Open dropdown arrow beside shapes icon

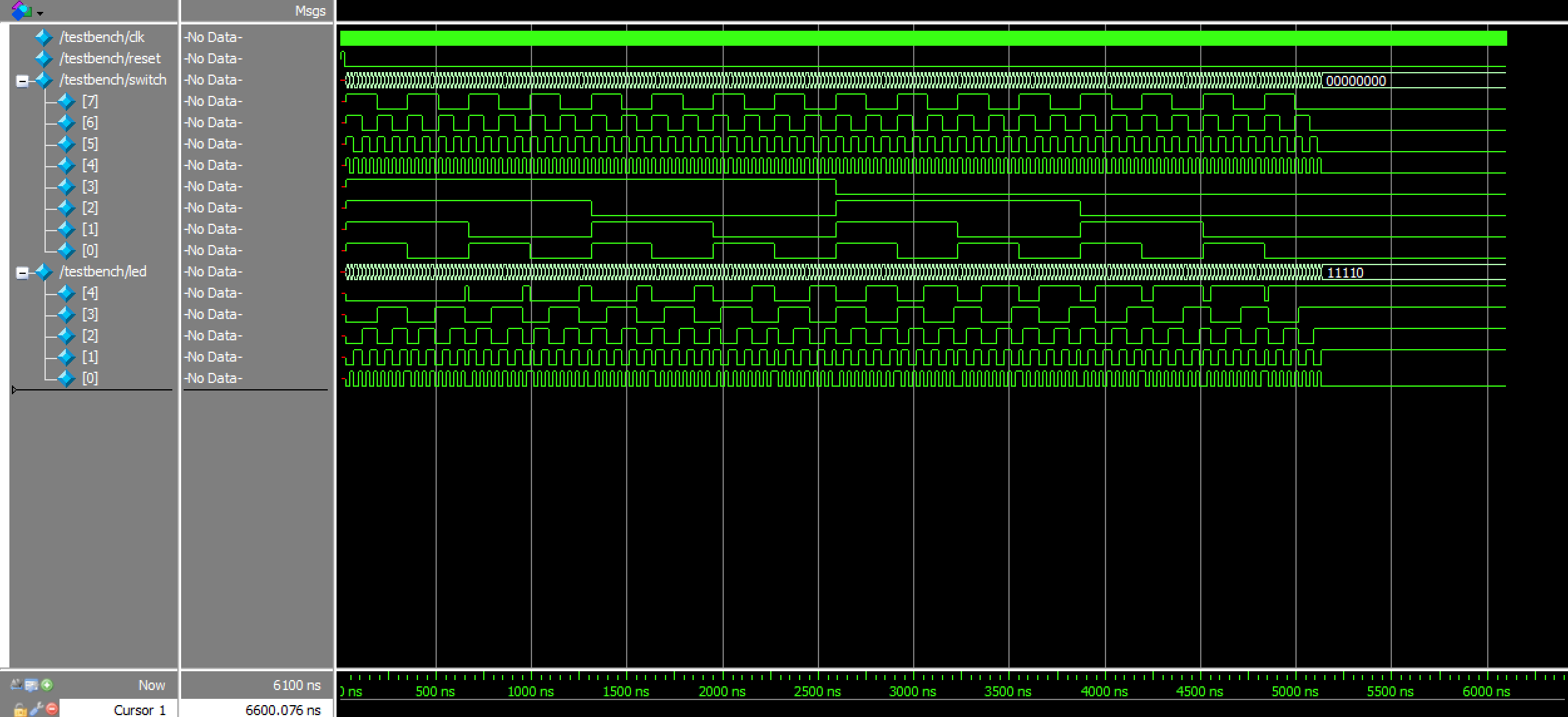tap(40, 13)
